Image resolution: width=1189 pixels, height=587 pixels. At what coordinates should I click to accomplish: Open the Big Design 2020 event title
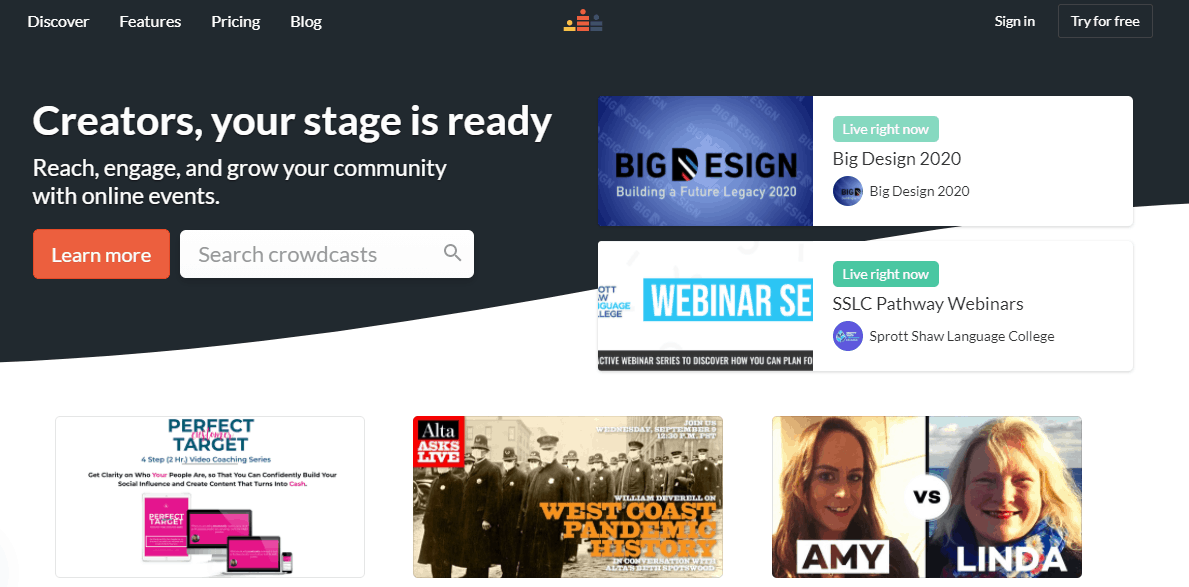pos(897,159)
